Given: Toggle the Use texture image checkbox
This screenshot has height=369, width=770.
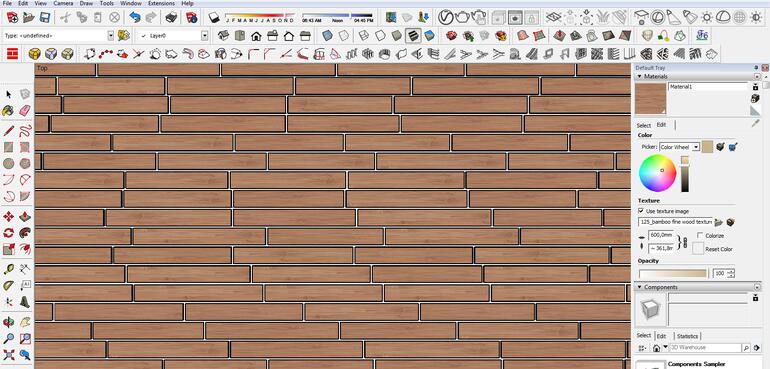Looking at the screenshot, I should (641, 211).
